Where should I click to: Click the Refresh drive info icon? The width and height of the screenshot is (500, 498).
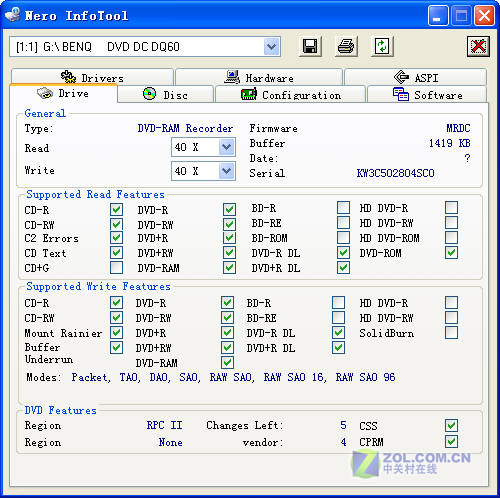tap(382, 46)
